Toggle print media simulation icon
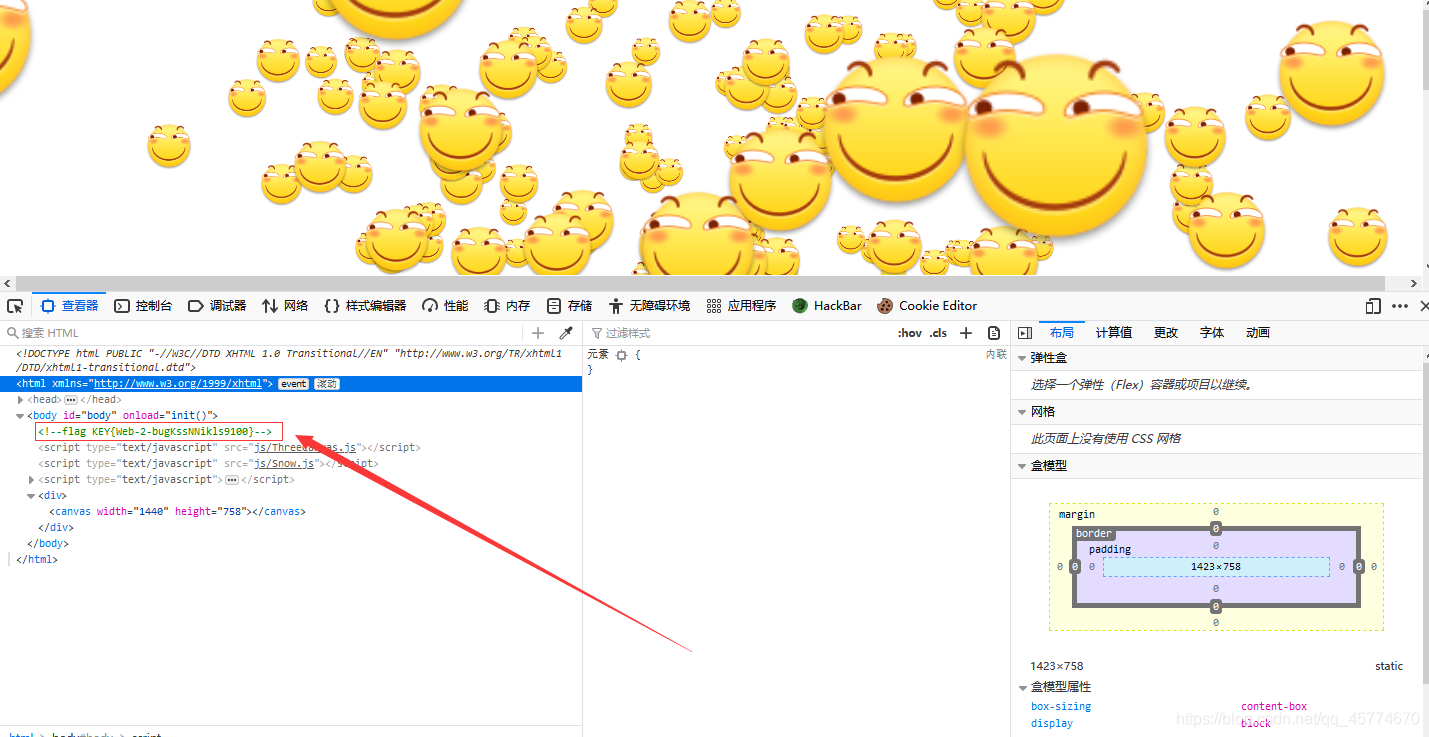1429x737 pixels. pyautogui.click(x=994, y=333)
